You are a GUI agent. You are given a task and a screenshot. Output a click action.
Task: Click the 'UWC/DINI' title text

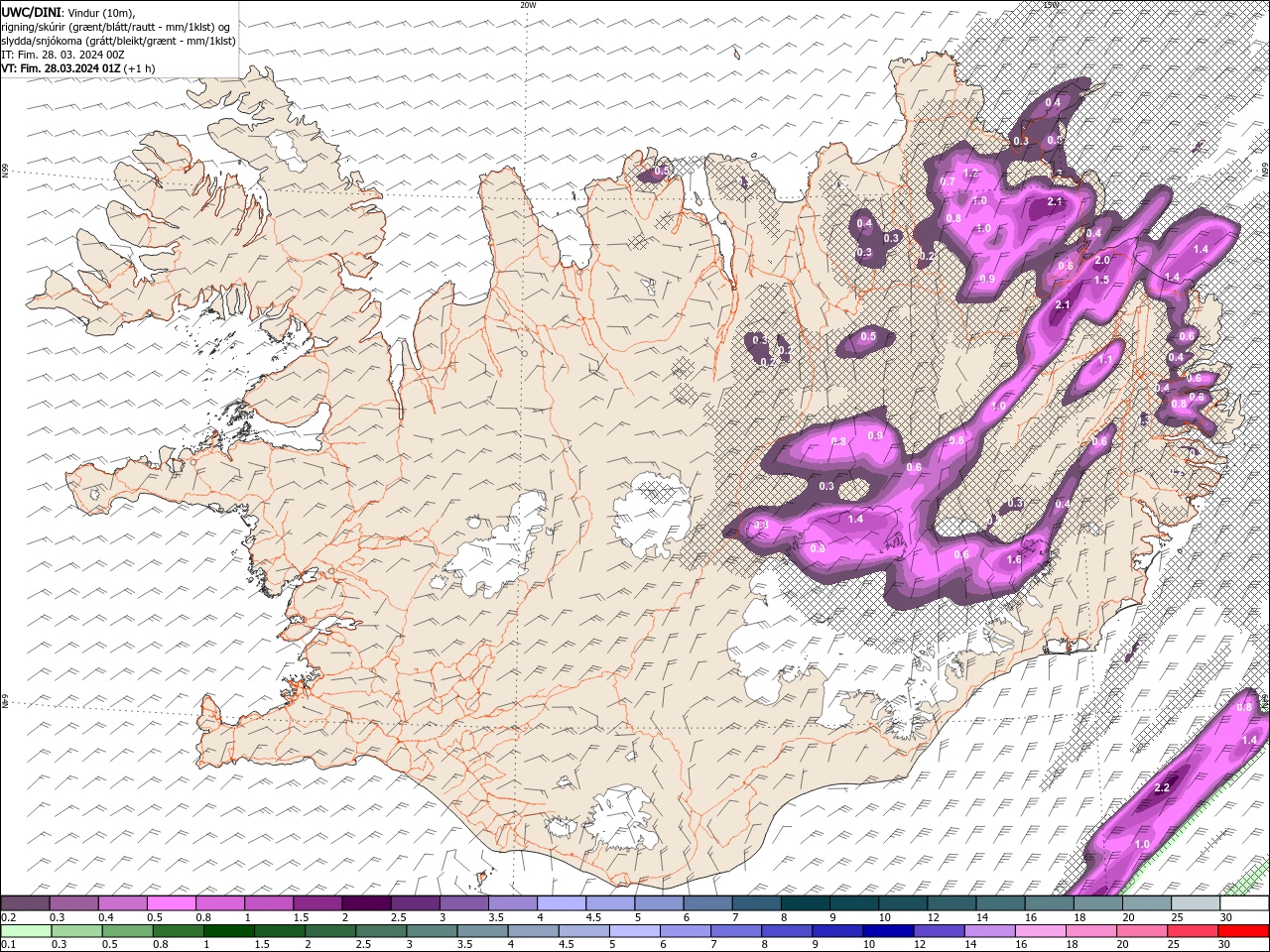coord(31,12)
